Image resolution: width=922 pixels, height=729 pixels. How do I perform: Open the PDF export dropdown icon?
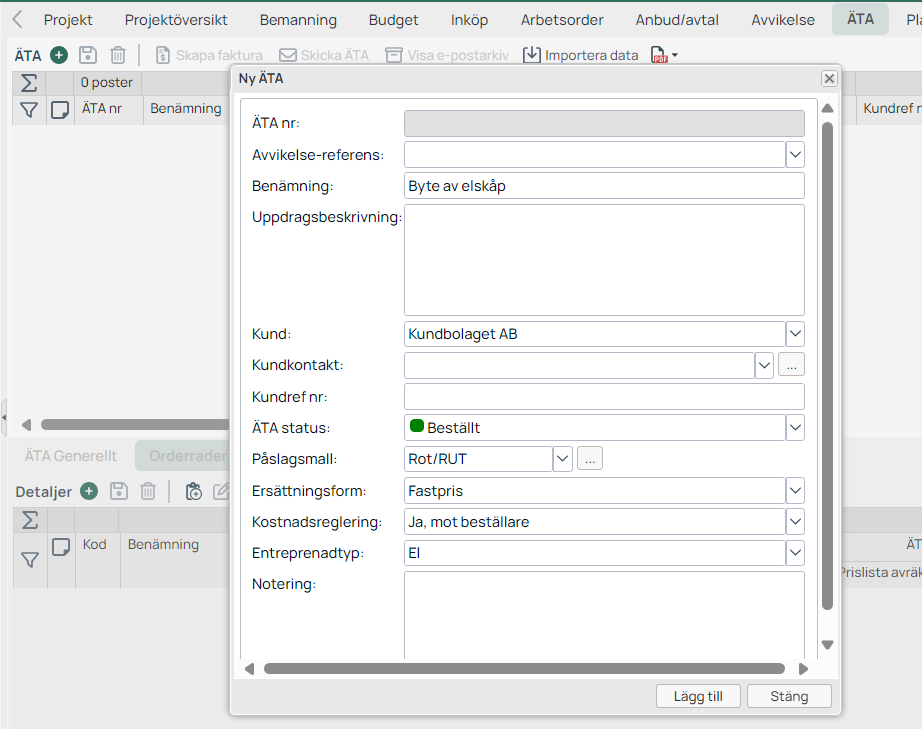664,55
